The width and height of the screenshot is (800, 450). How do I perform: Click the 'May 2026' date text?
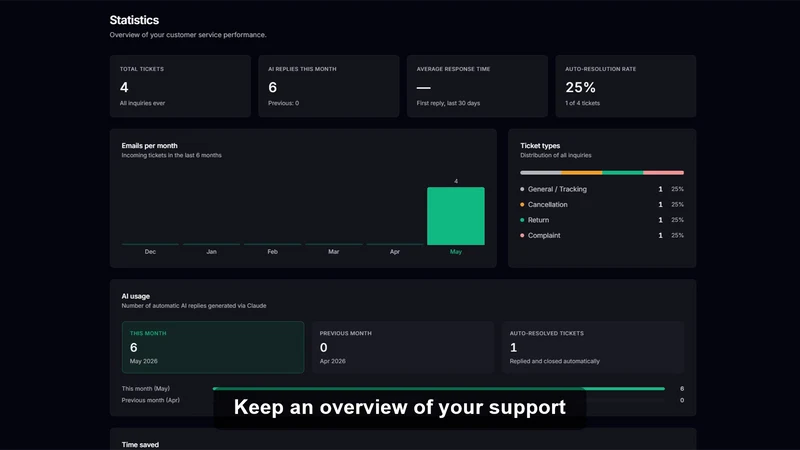point(143,361)
